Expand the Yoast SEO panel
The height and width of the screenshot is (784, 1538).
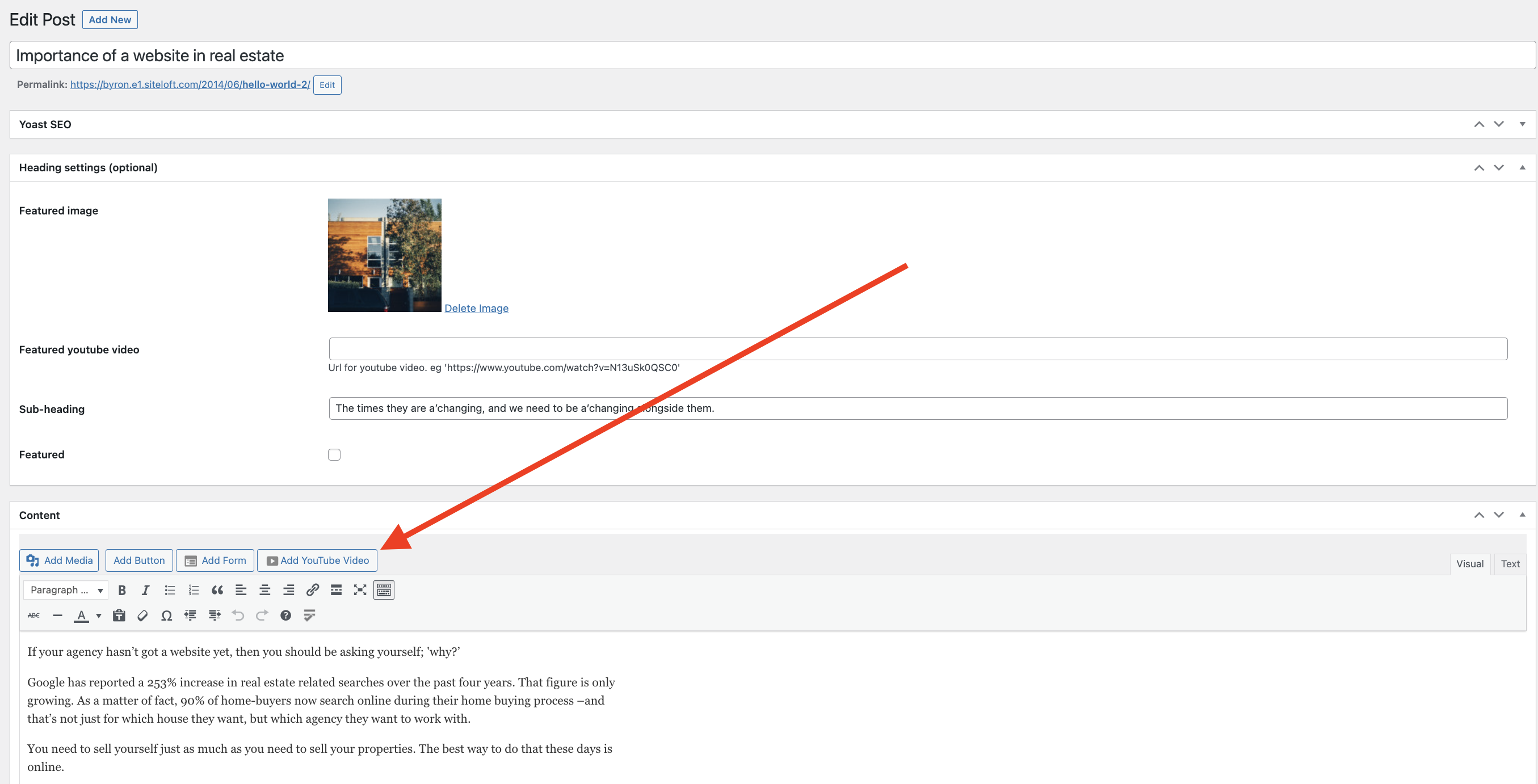pos(1522,124)
